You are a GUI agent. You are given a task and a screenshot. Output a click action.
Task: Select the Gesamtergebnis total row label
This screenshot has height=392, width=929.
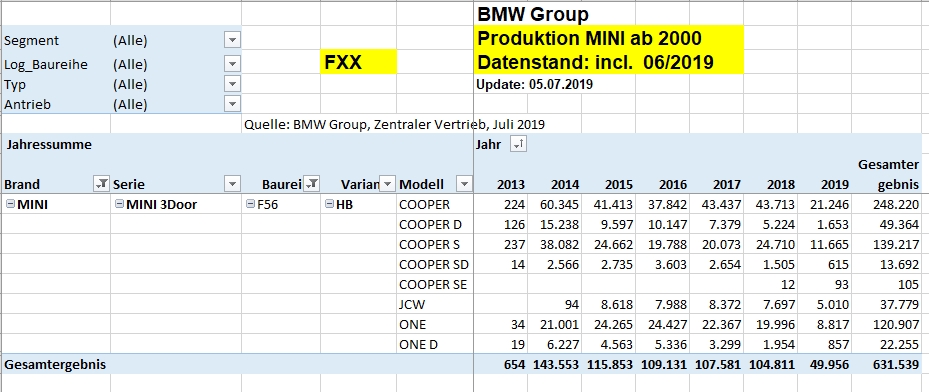[x=55, y=364]
